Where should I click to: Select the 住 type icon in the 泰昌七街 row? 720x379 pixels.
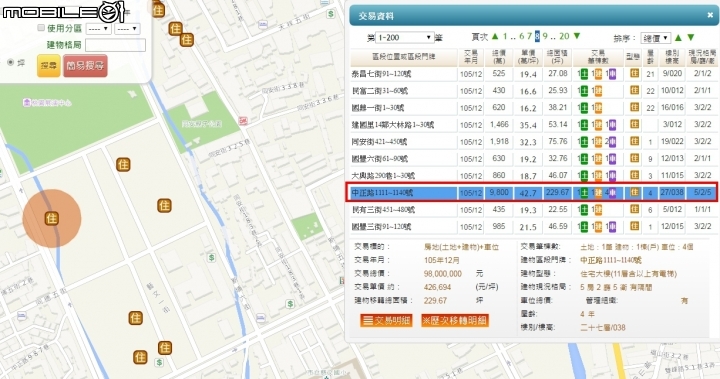point(634,74)
